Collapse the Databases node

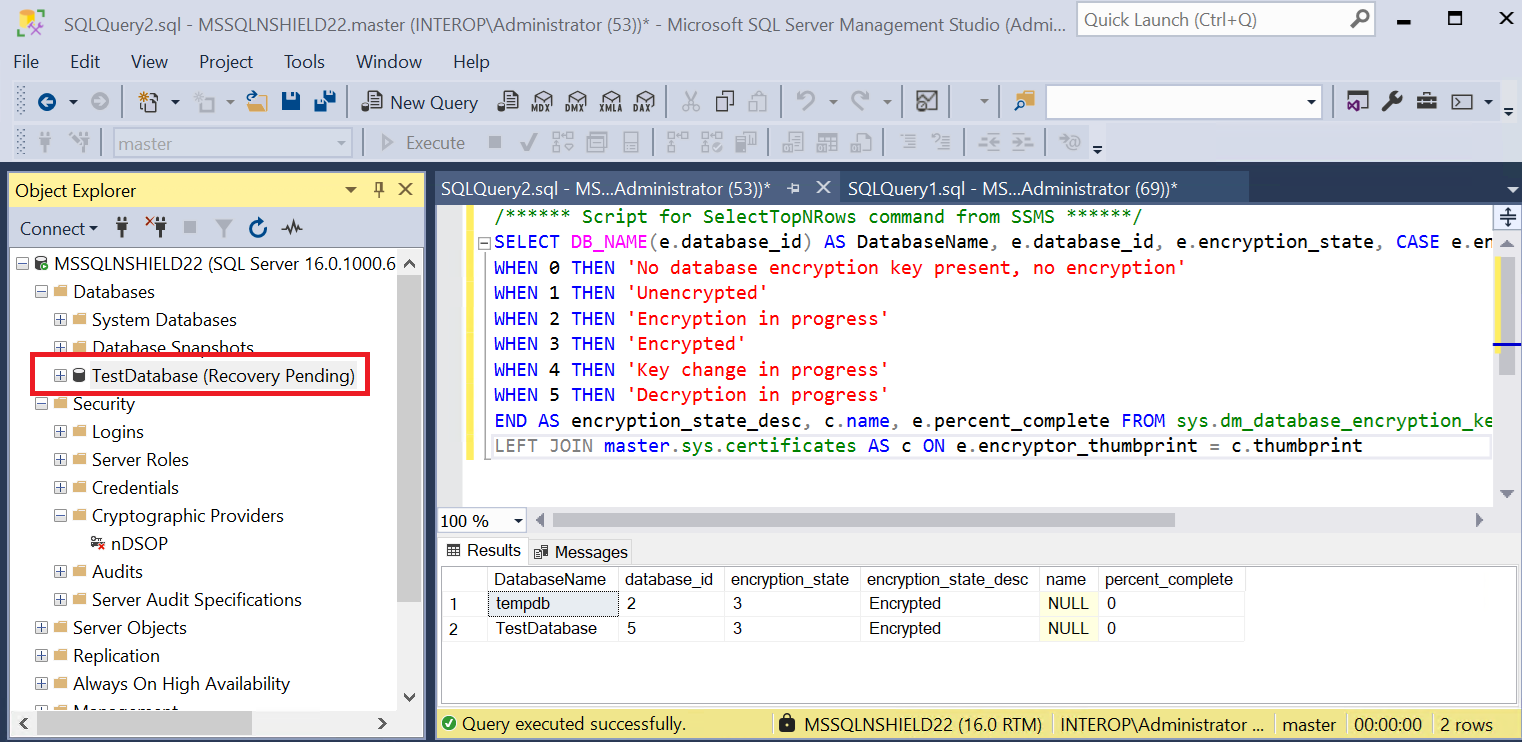(41, 292)
